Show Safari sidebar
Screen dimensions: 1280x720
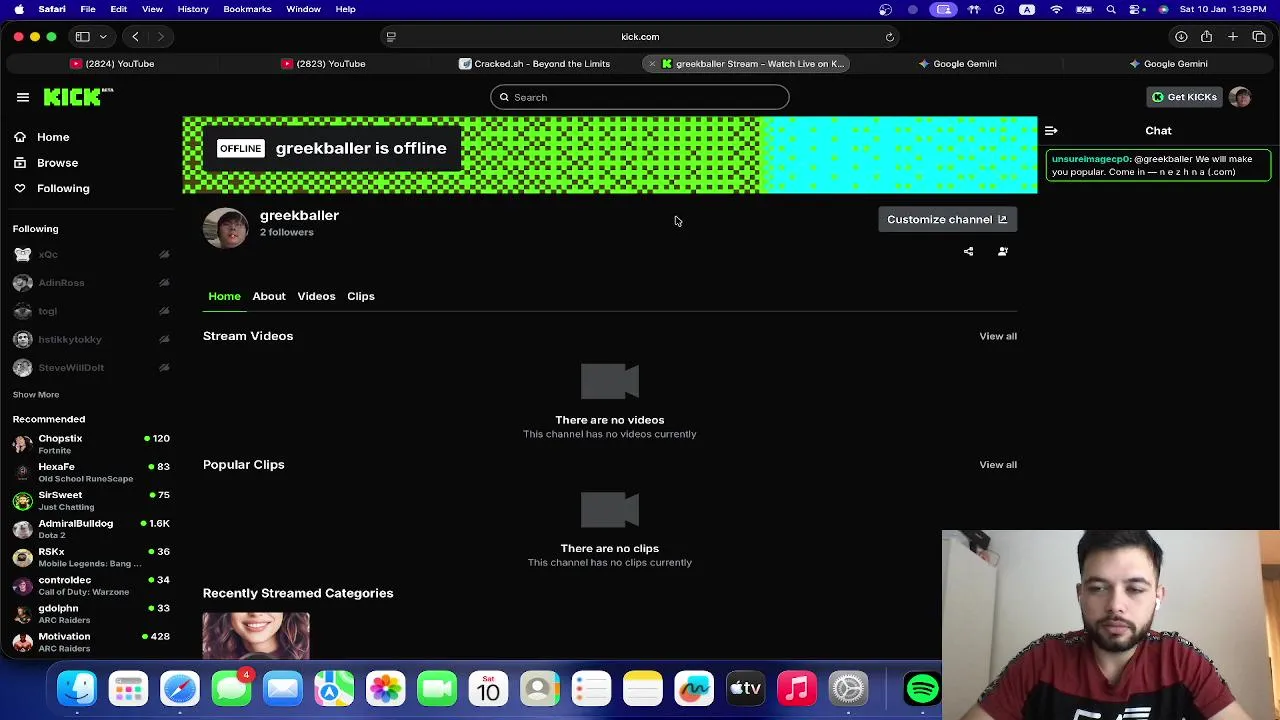83,37
